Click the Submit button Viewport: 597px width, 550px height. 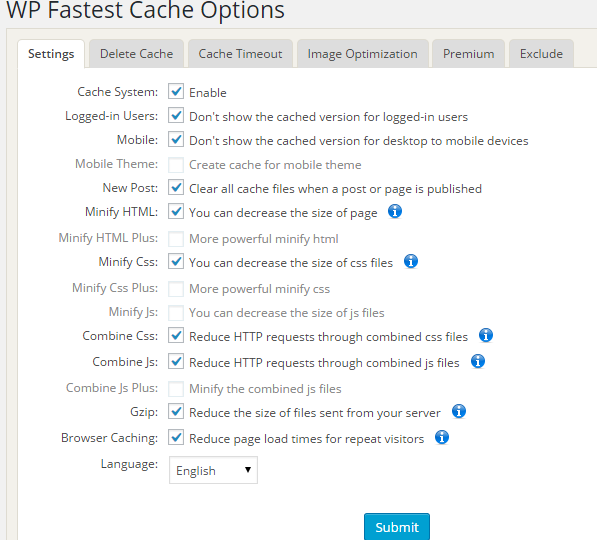(397, 527)
